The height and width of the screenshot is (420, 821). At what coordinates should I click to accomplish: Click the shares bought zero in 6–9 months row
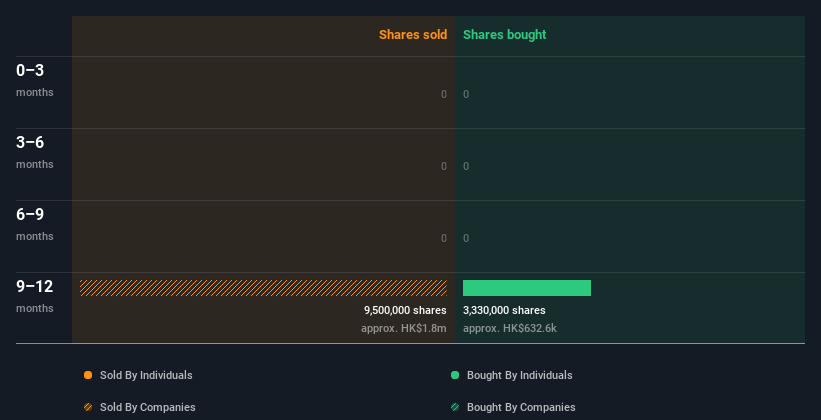[x=466, y=238]
